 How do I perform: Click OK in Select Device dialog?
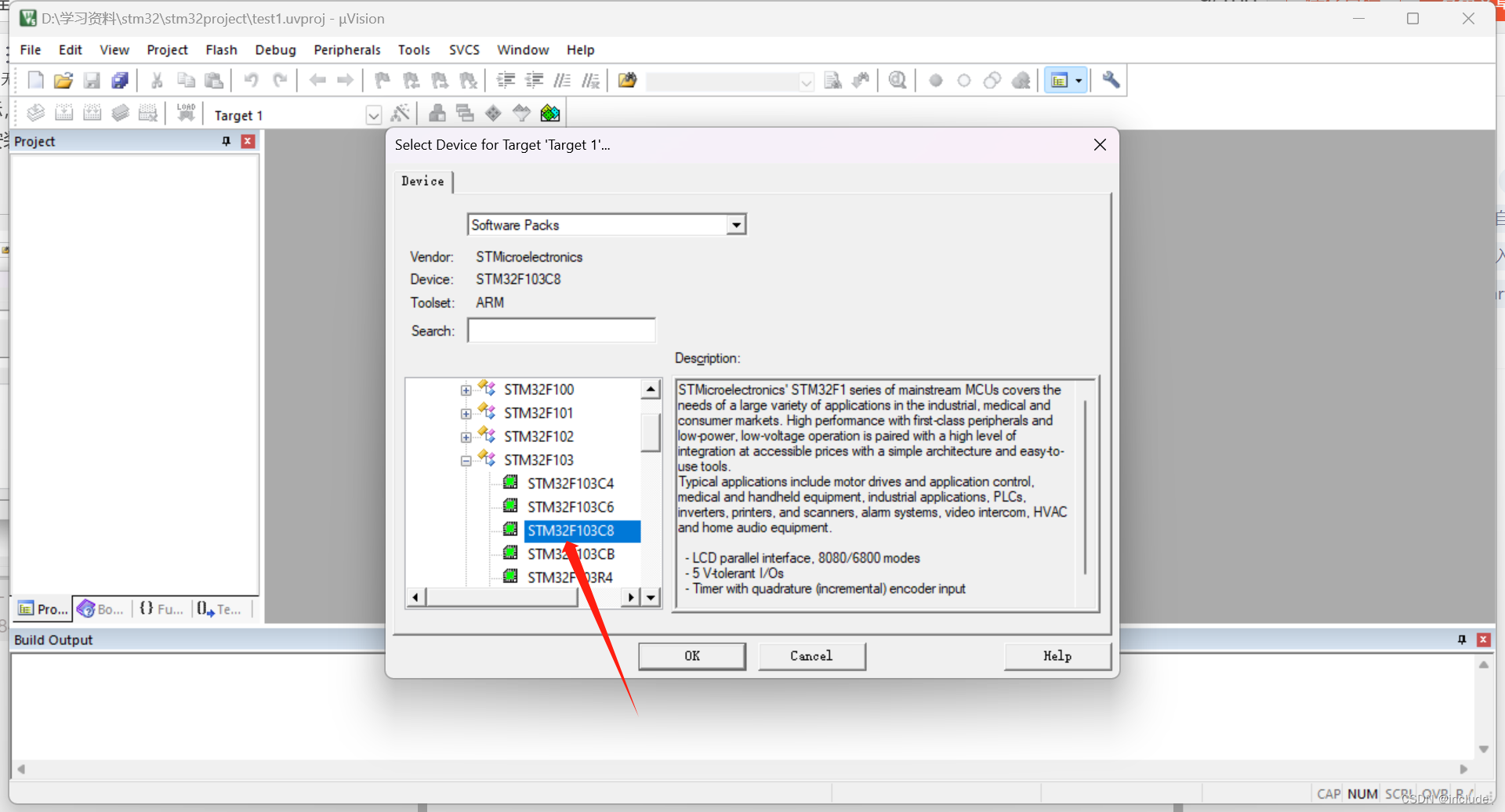tap(692, 656)
